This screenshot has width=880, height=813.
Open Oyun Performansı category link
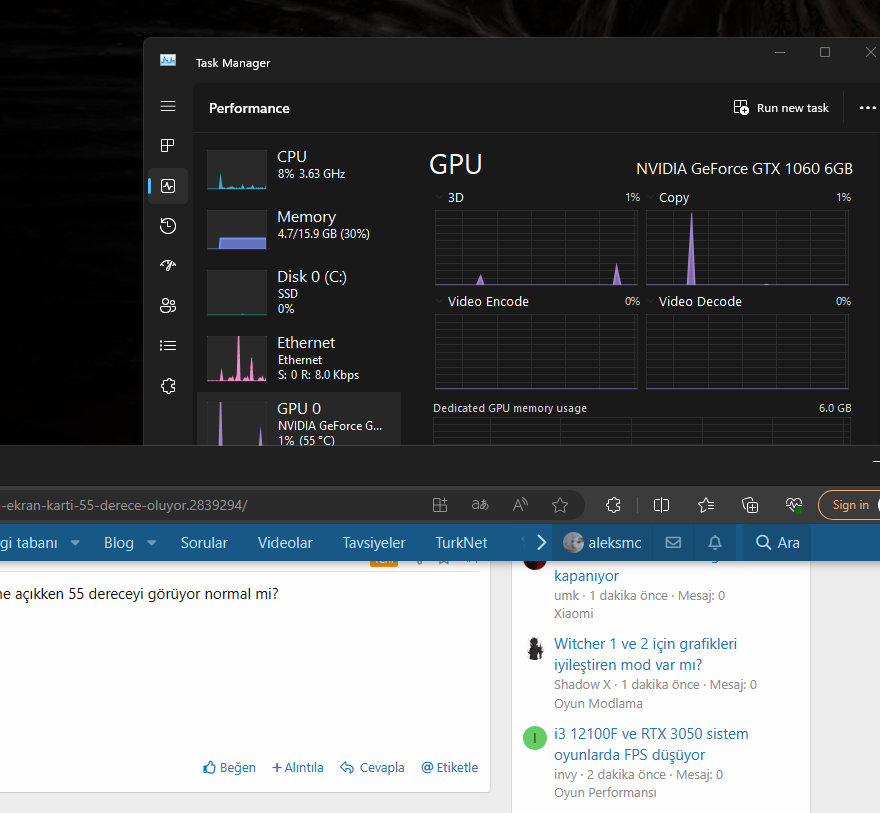[605, 792]
